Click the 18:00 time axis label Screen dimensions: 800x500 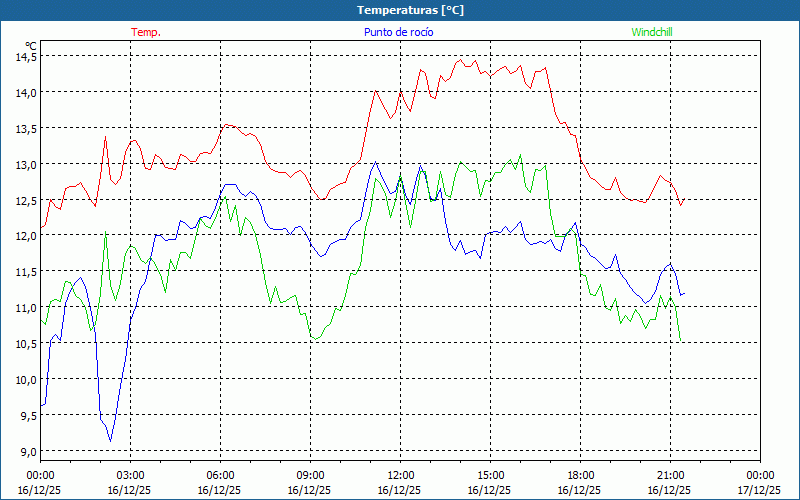[580, 475]
